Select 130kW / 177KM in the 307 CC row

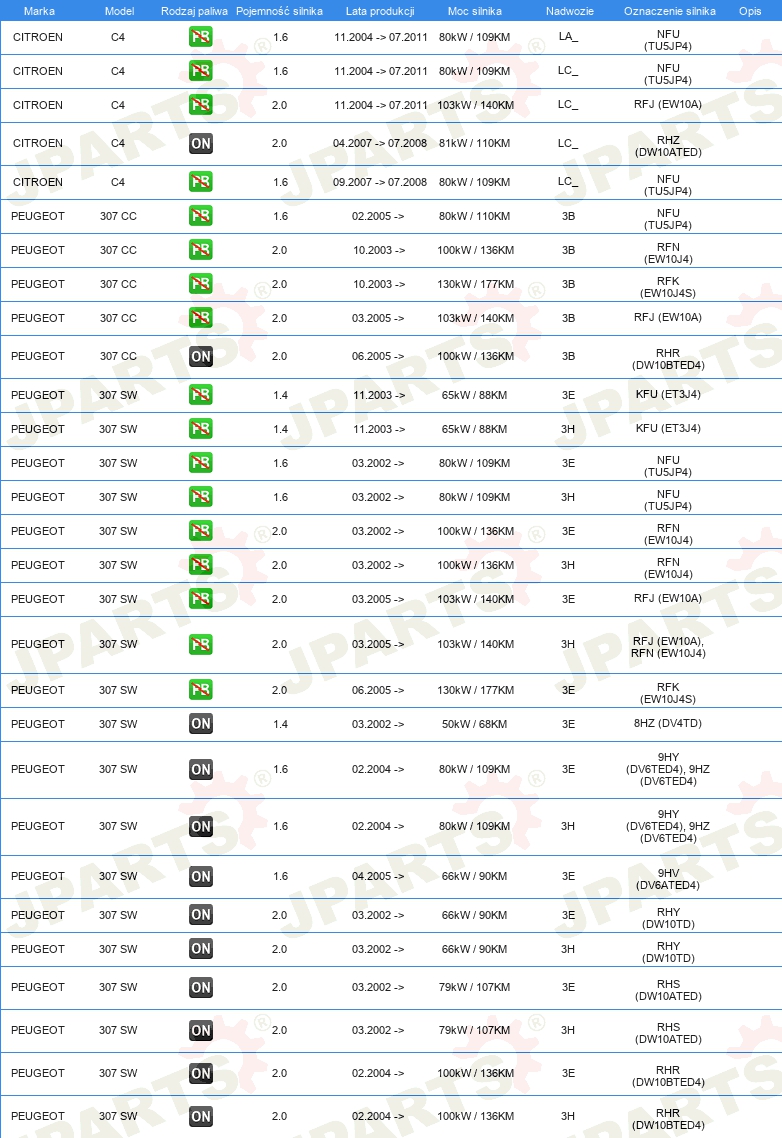pyautogui.click(x=476, y=284)
